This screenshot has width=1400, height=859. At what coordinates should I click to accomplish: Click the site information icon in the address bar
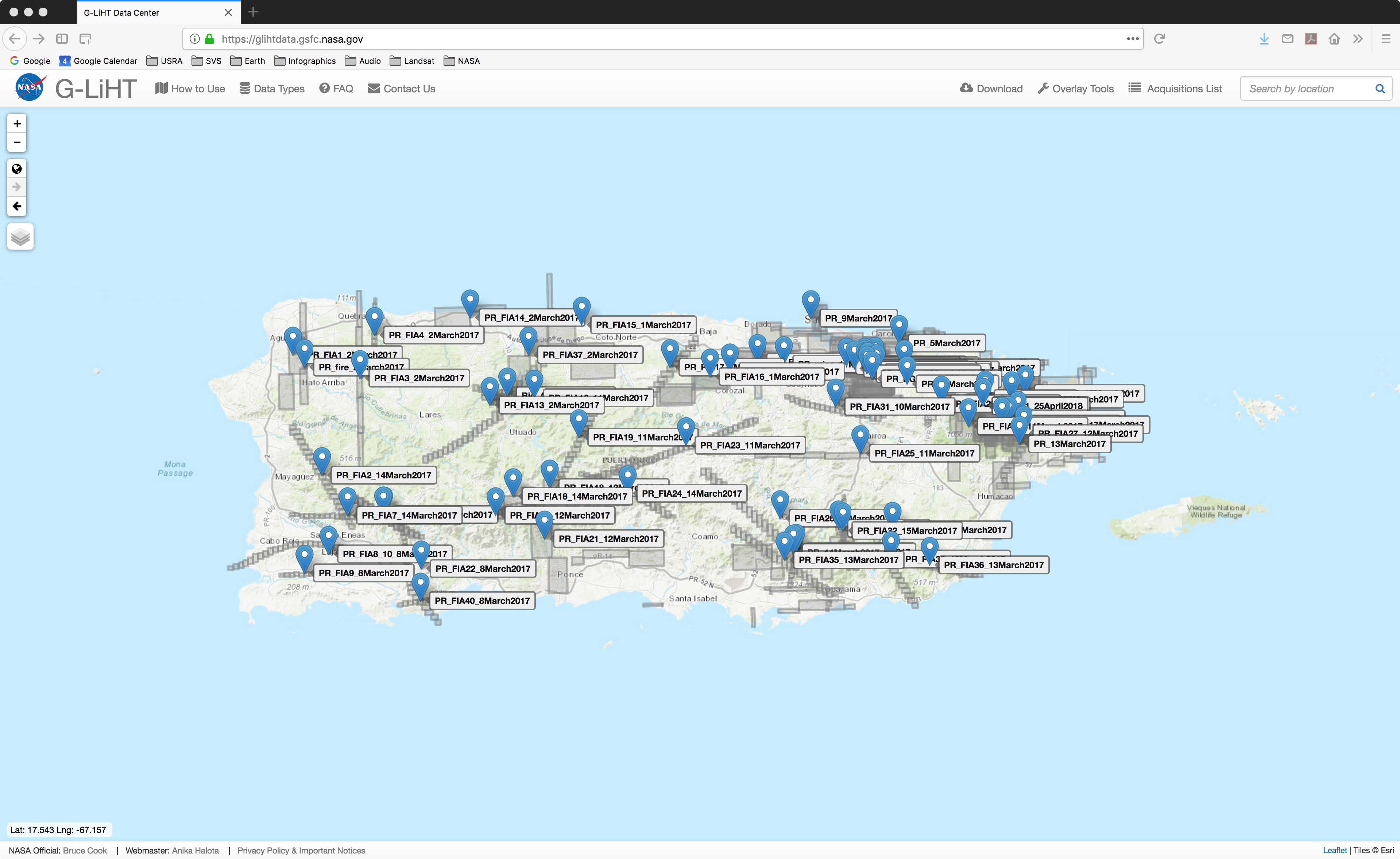click(194, 39)
